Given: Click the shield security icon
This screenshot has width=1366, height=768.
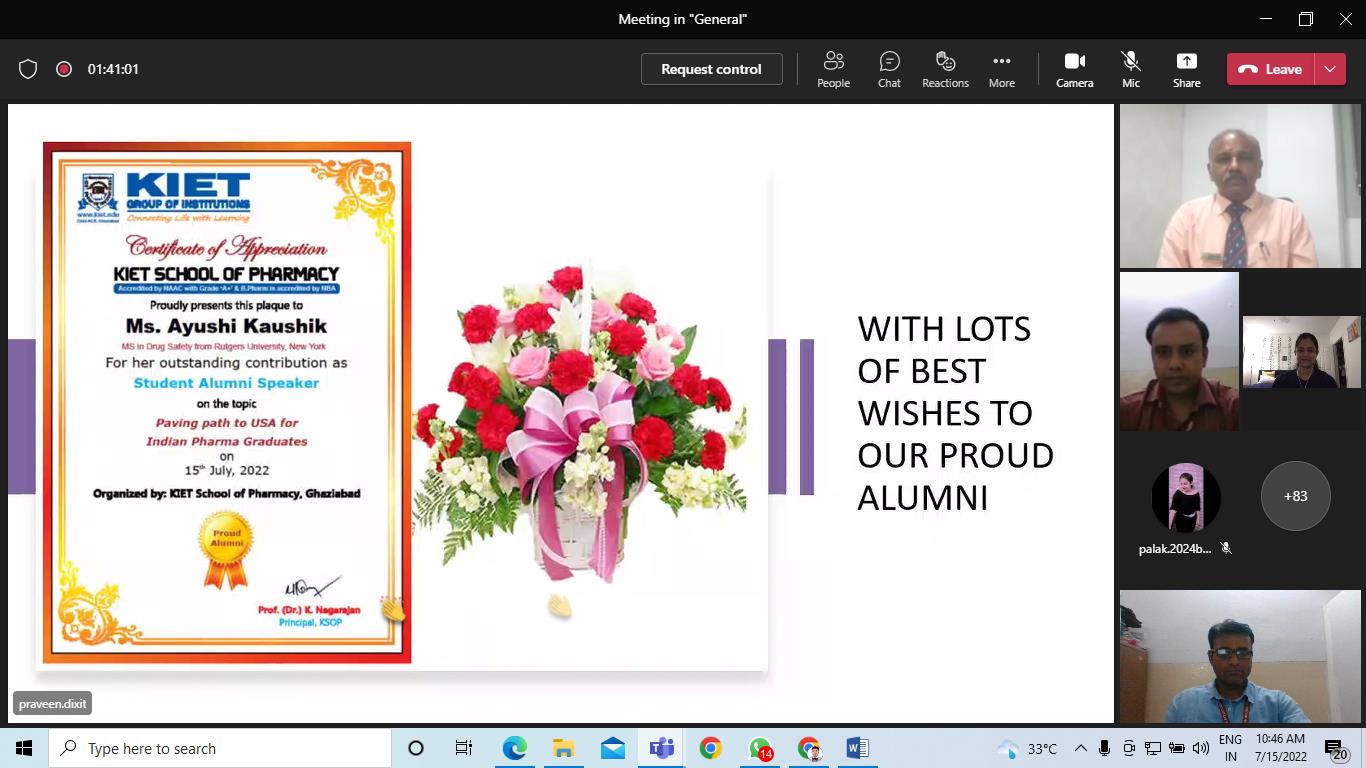Looking at the screenshot, I should tap(28, 69).
